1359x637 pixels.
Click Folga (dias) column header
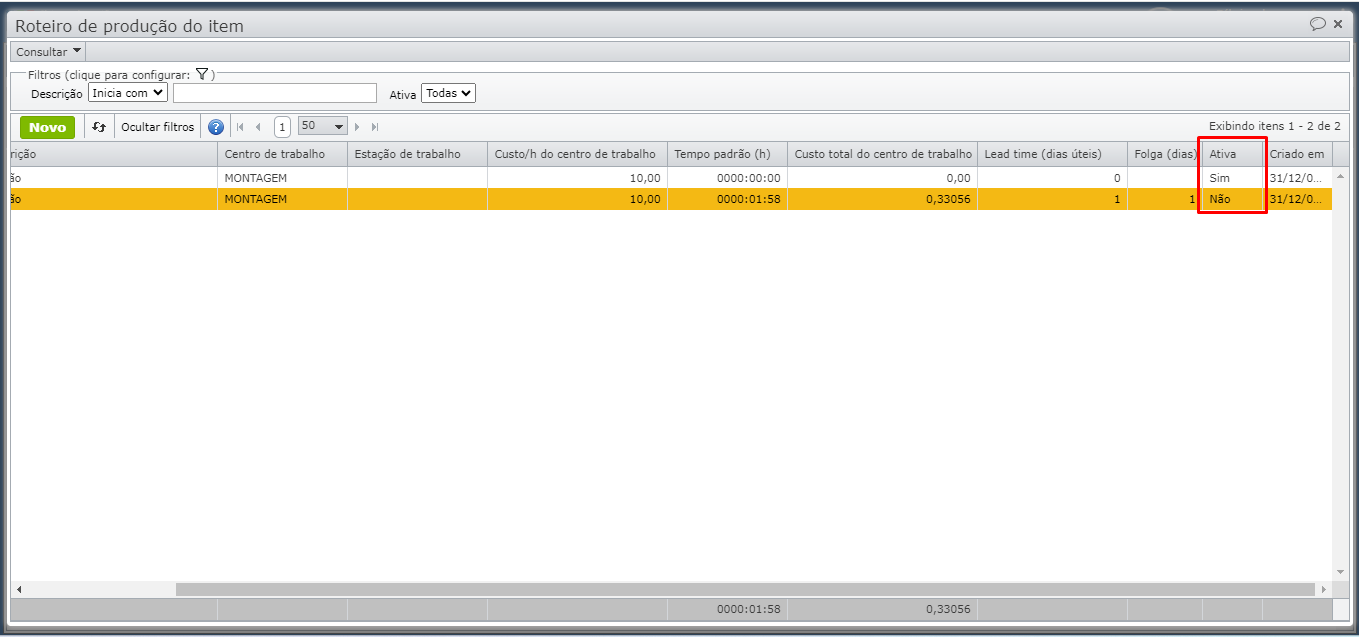1164,154
